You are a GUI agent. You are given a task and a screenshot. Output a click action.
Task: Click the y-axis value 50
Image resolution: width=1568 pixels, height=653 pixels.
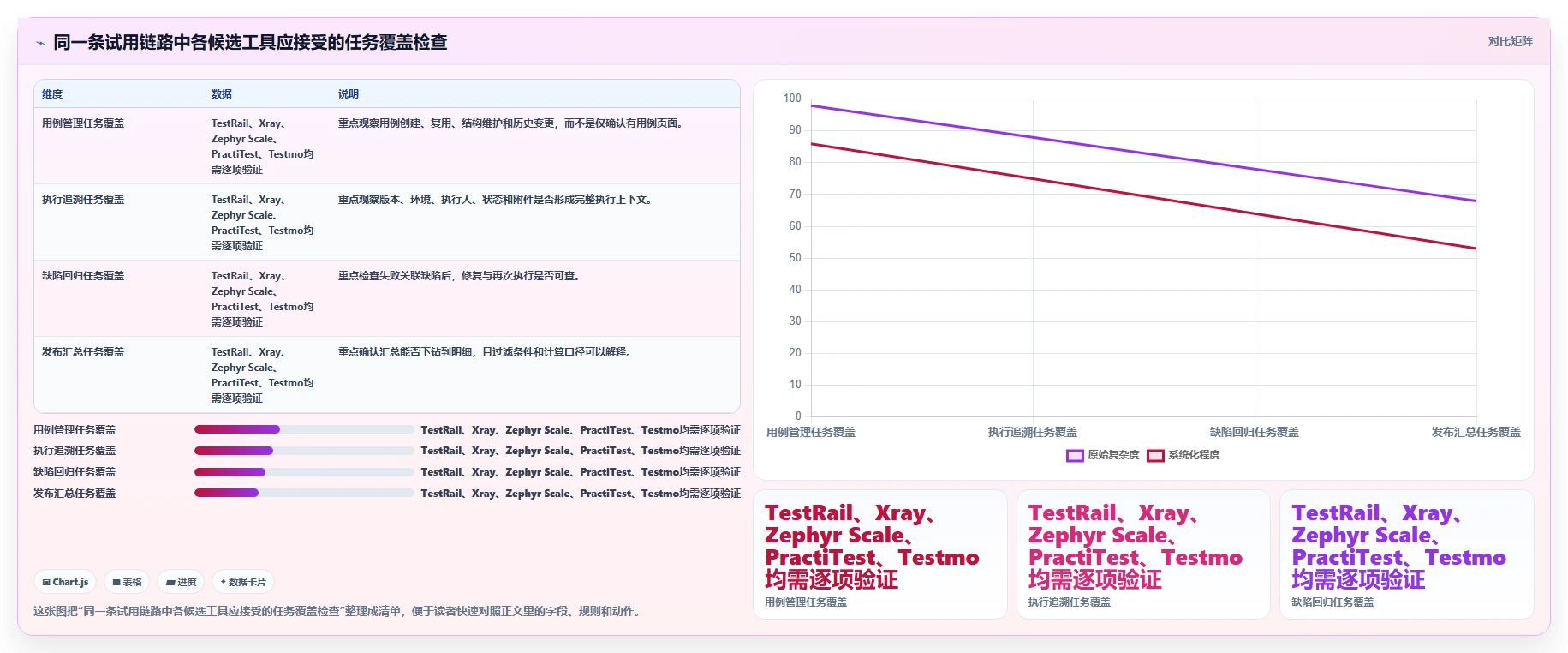(x=795, y=258)
